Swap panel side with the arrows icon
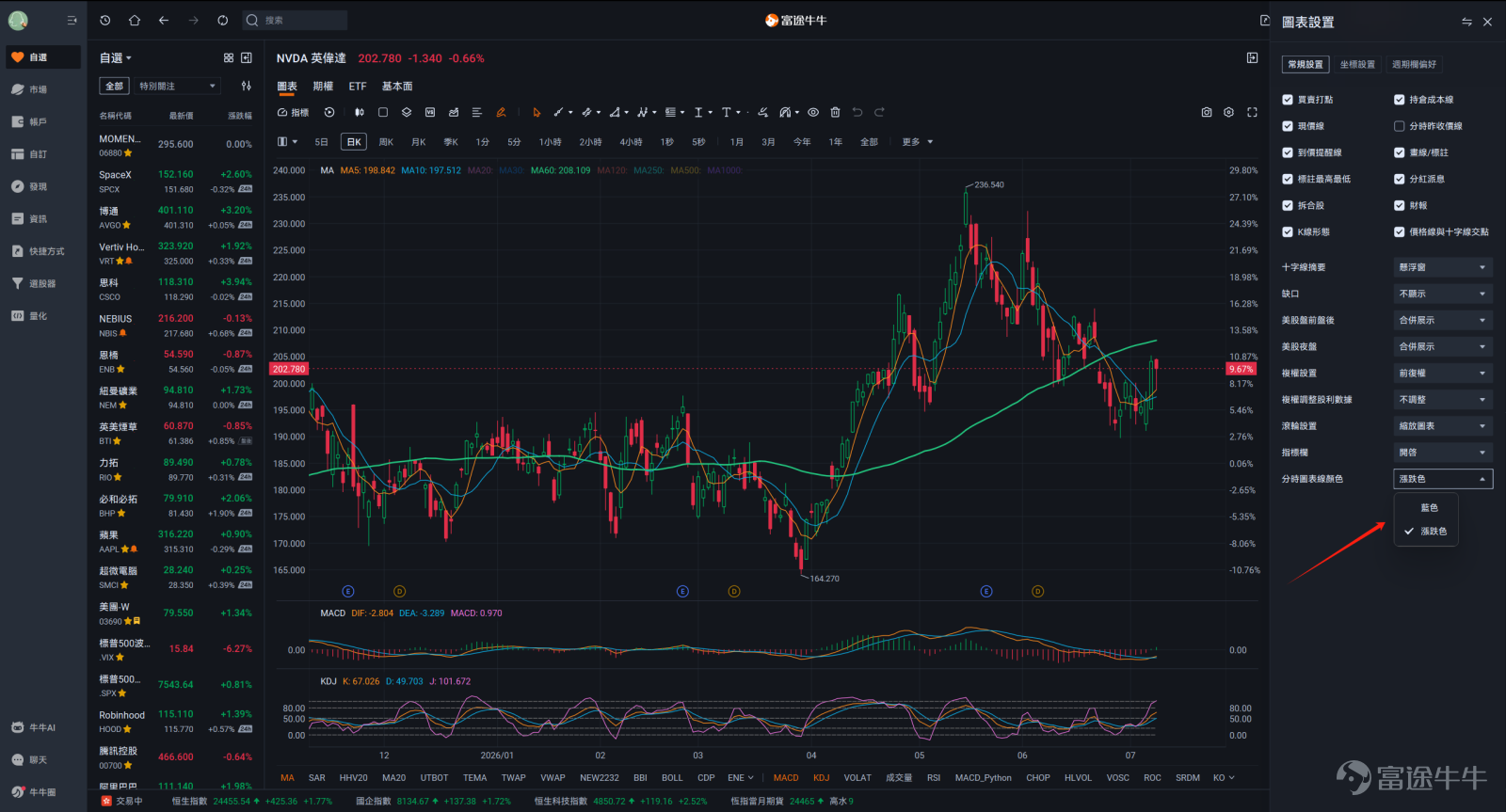The image size is (1506, 812). 1466,22
